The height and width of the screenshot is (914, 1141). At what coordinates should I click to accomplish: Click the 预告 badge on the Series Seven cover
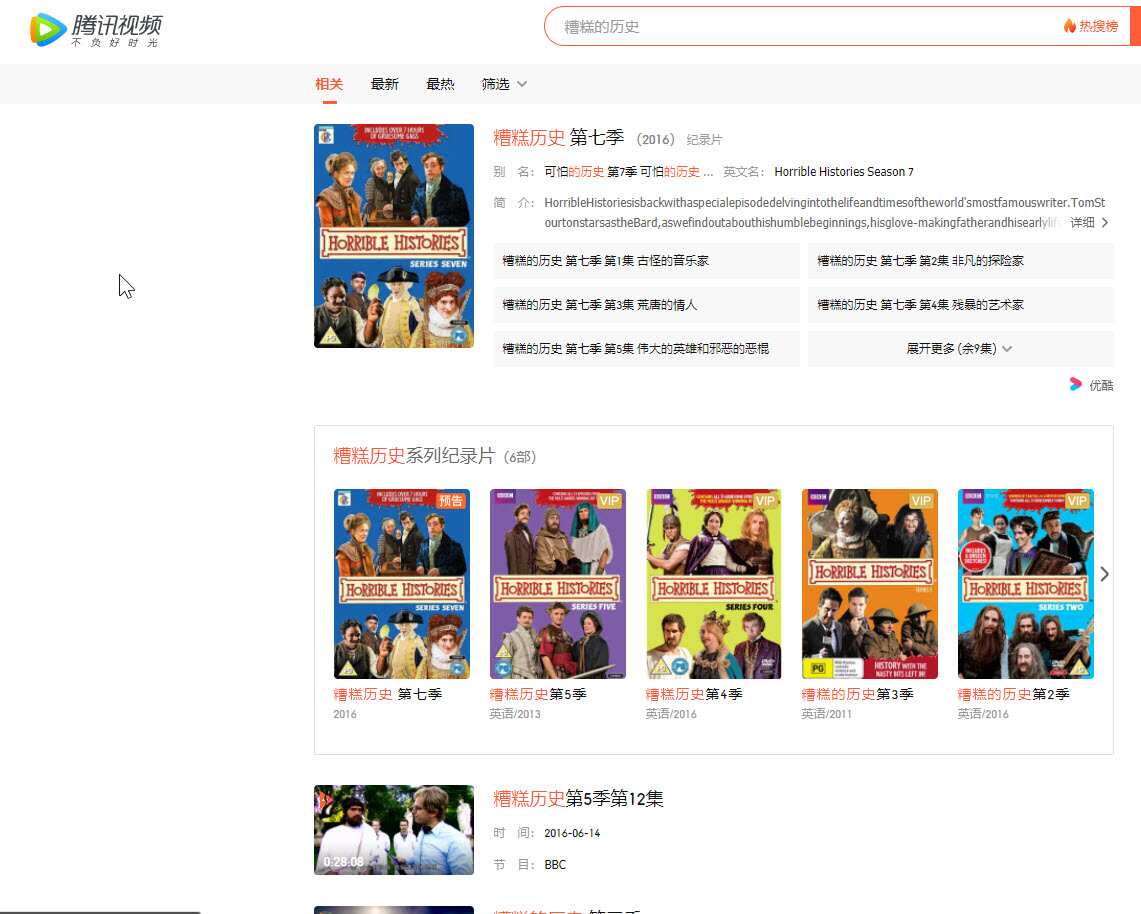[x=452, y=500]
